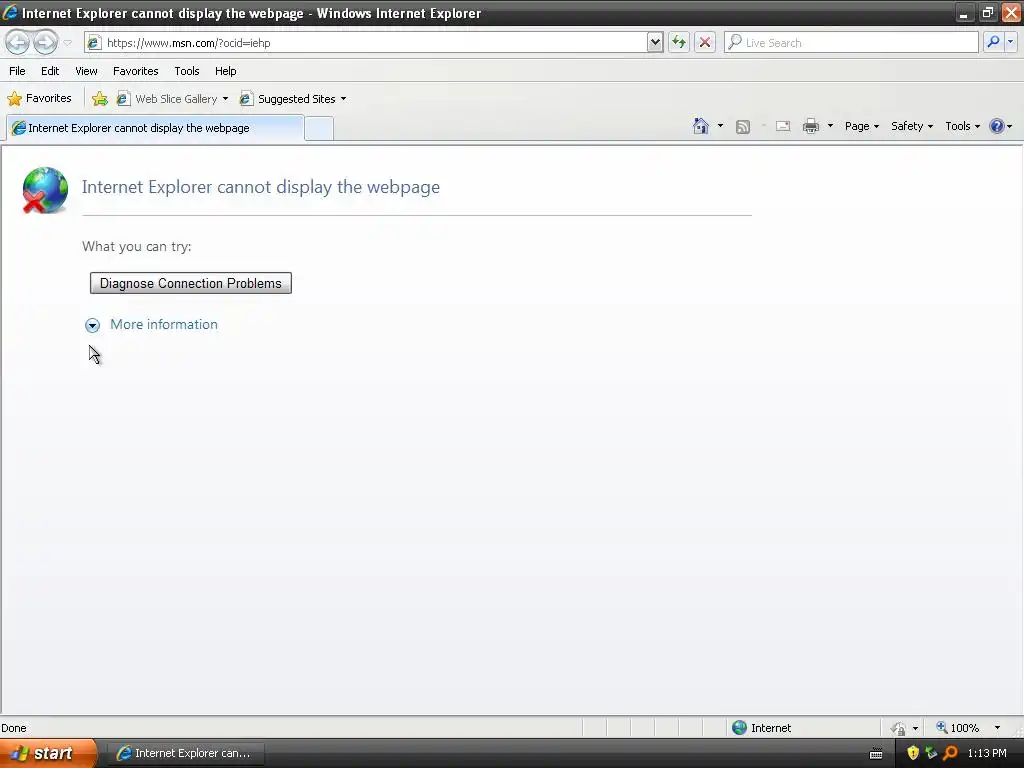Stop loading with the red X icon
Screen dimensions: 1024x768
705,43
